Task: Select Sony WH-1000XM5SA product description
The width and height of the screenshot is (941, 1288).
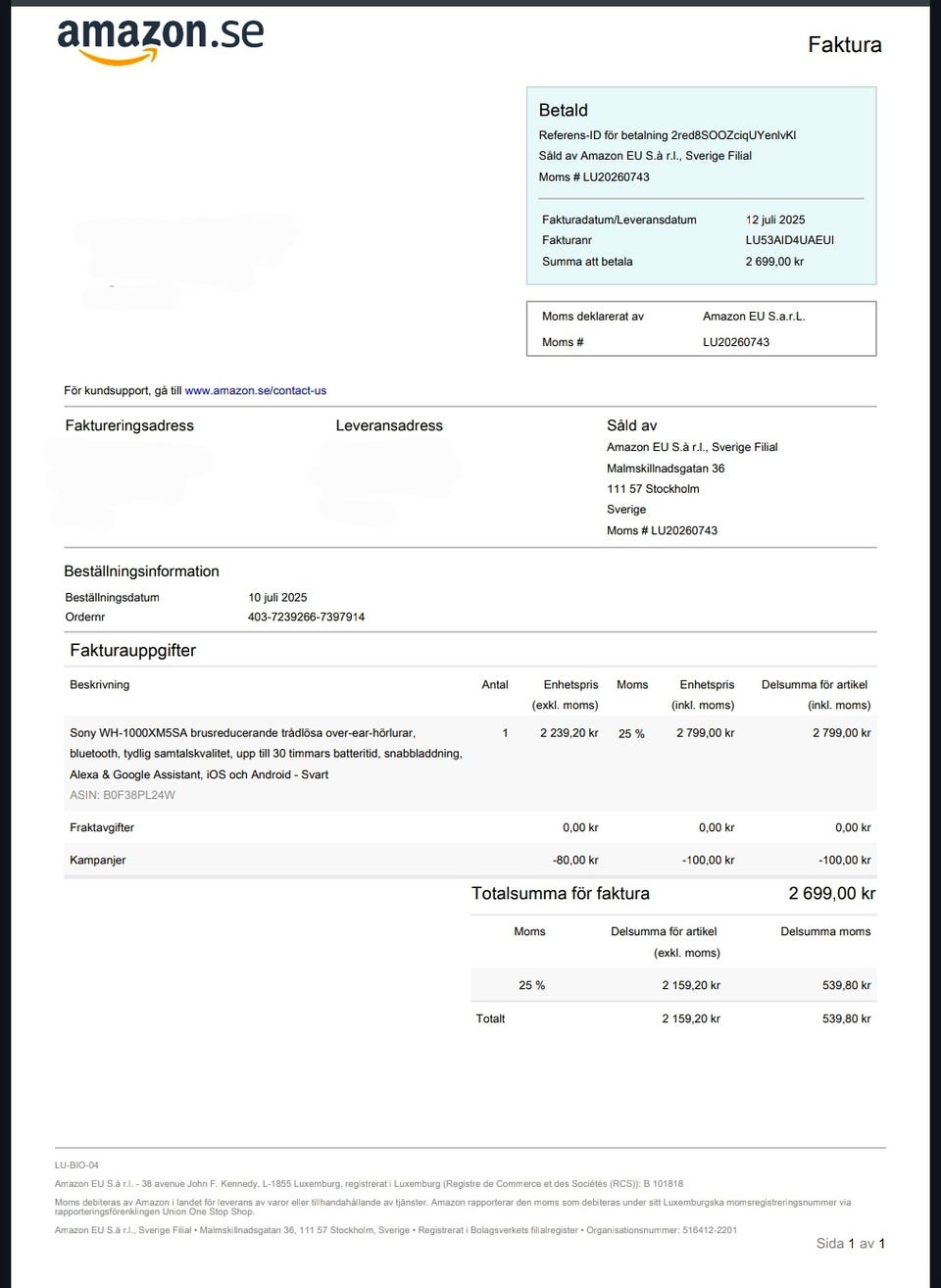Action: 266,754
